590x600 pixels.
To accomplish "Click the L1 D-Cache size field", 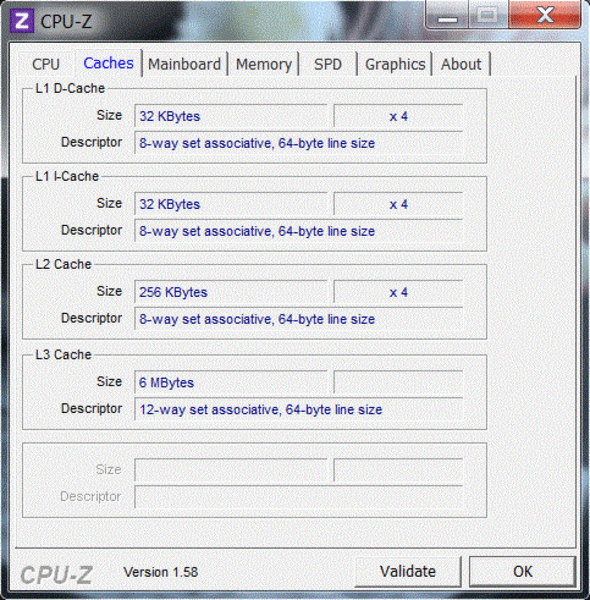I will [x=231, y=116].
